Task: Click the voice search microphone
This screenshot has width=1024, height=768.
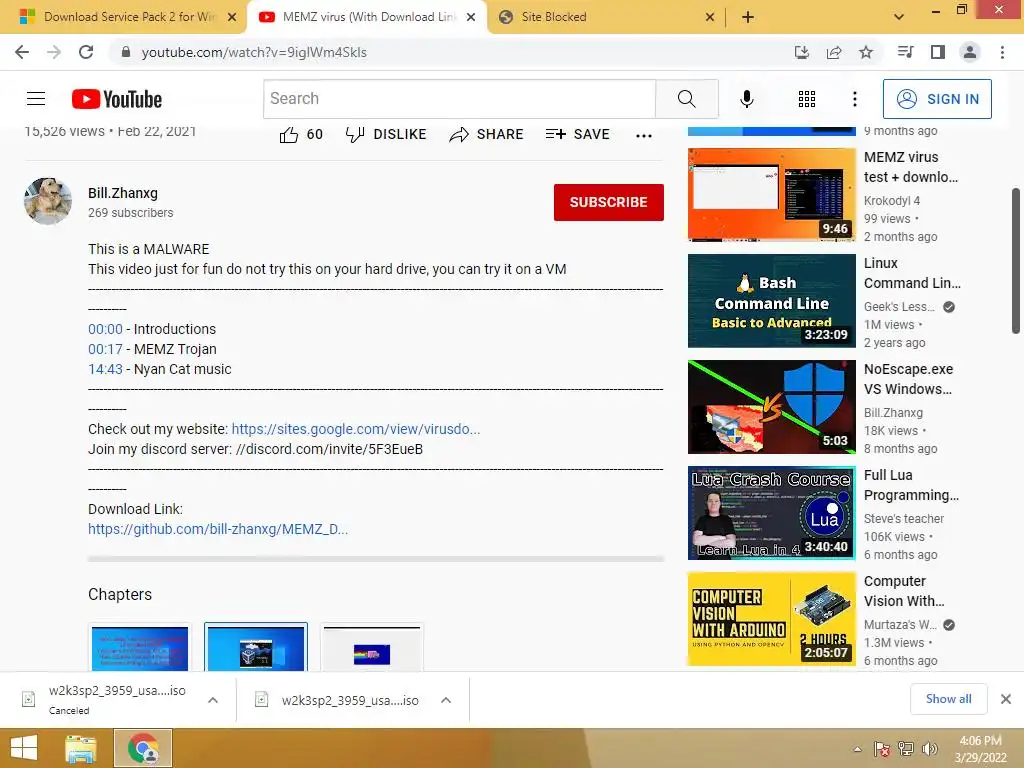Action: (x=746, y=99)
